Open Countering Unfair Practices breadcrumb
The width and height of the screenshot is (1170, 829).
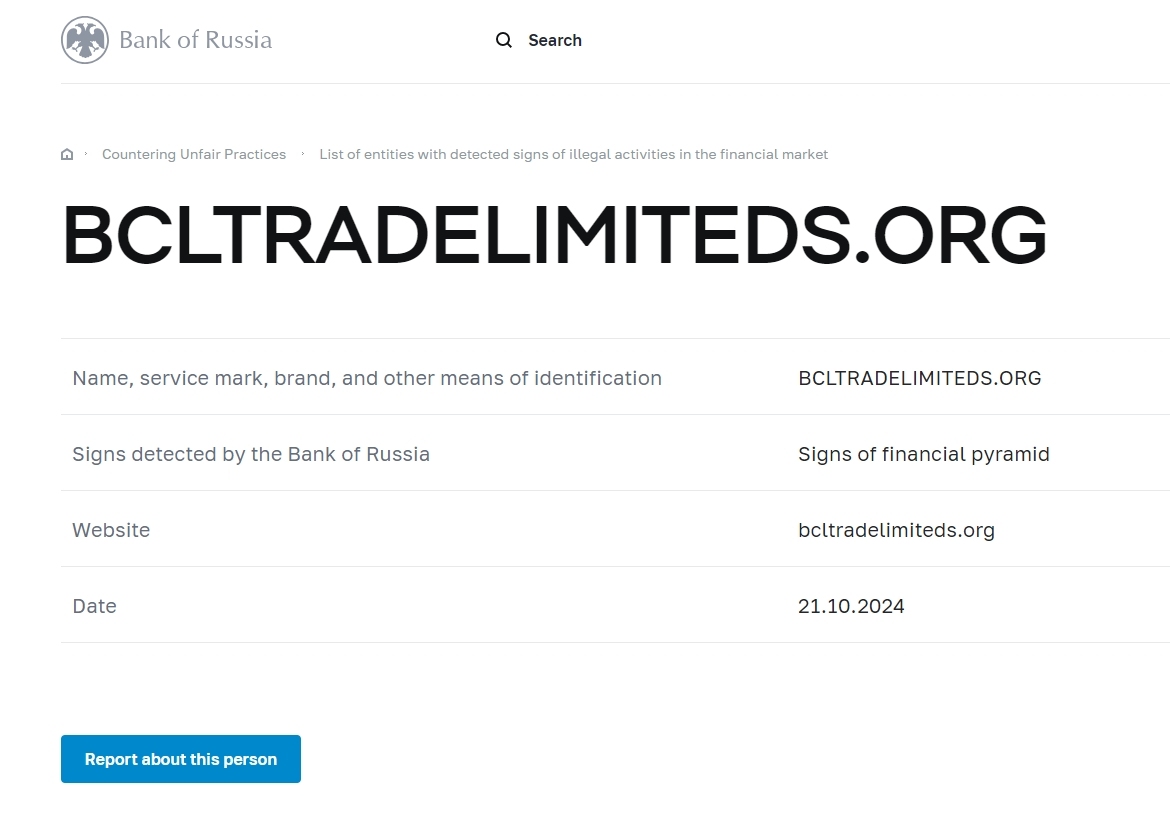pos(194,154)
